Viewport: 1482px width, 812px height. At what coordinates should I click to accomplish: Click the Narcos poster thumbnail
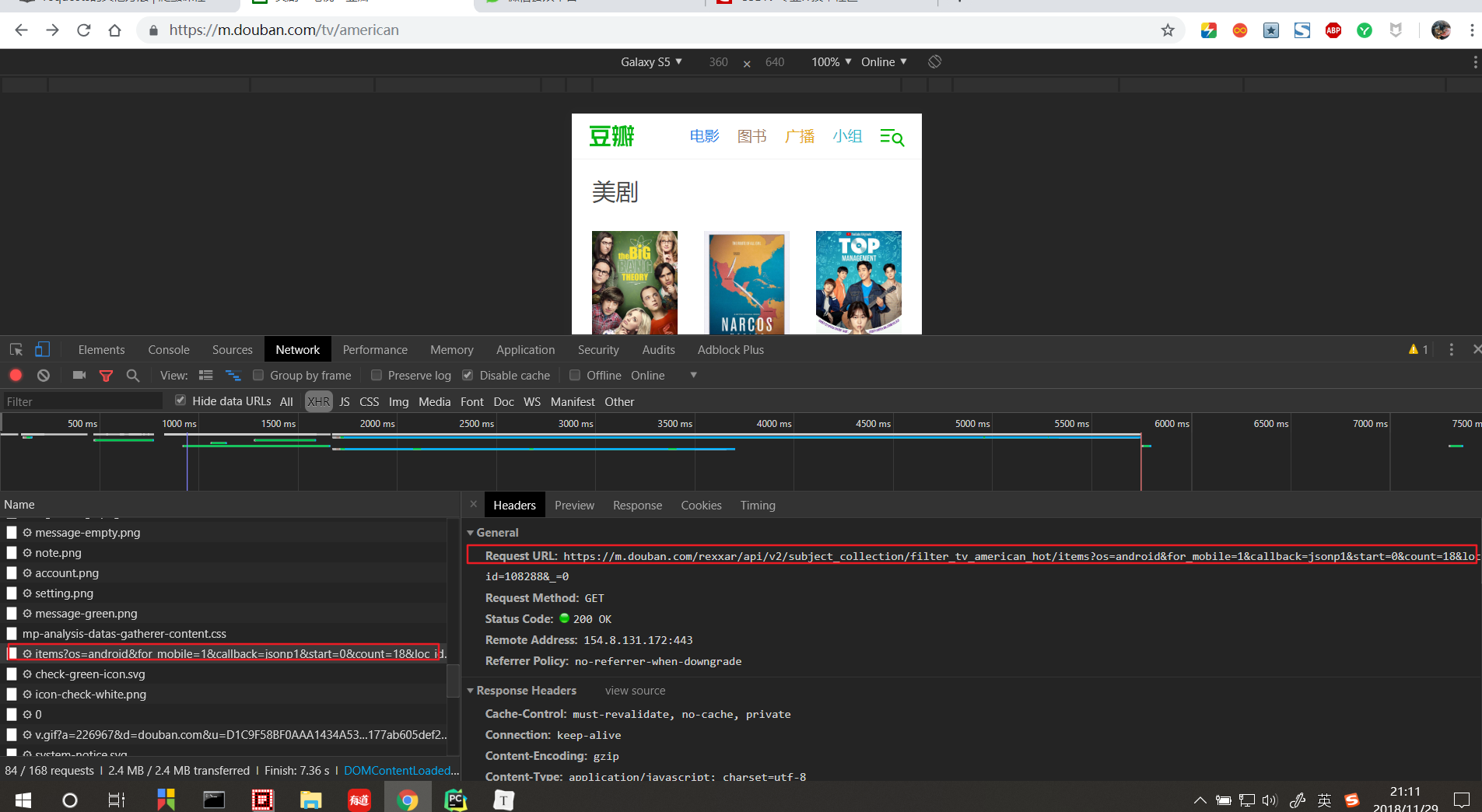click(747, 282)
